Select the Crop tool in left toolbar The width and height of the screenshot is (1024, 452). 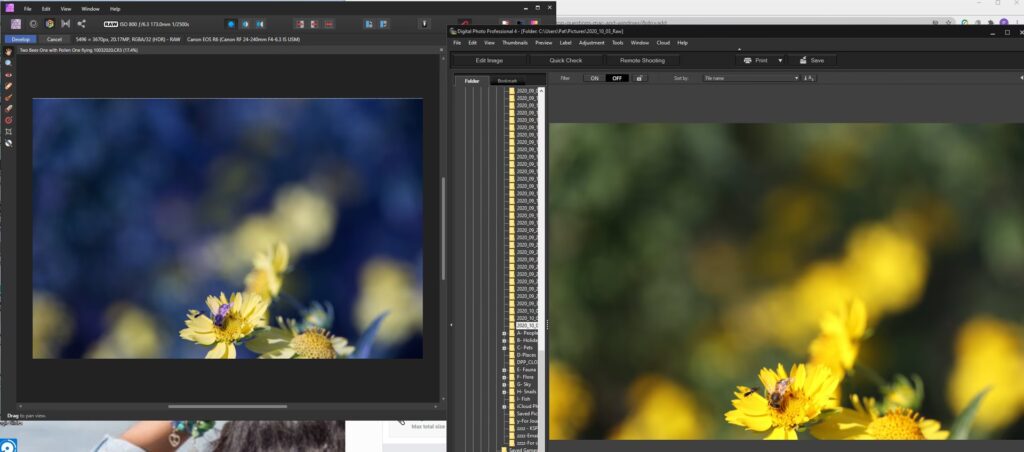click(x=8, y=131)
